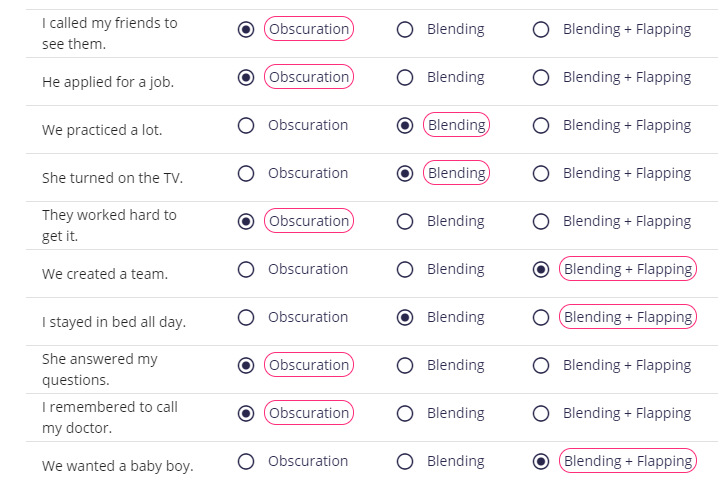727x489 pixels.
Task: Select Blending + Flapping for 'I stayed in bed'
Action: (x=541, y=318)
